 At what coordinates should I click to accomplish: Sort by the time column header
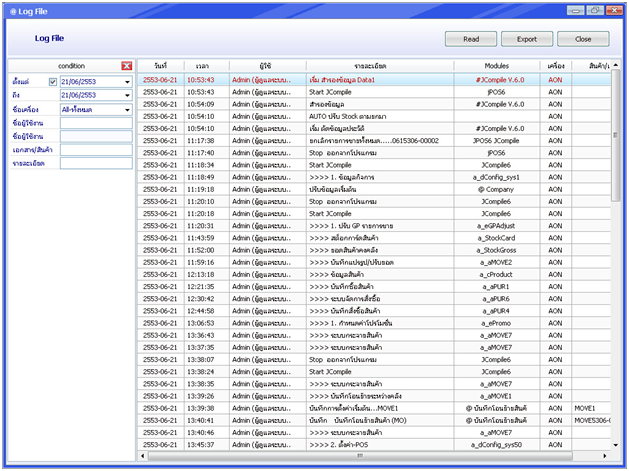point(207,66)
